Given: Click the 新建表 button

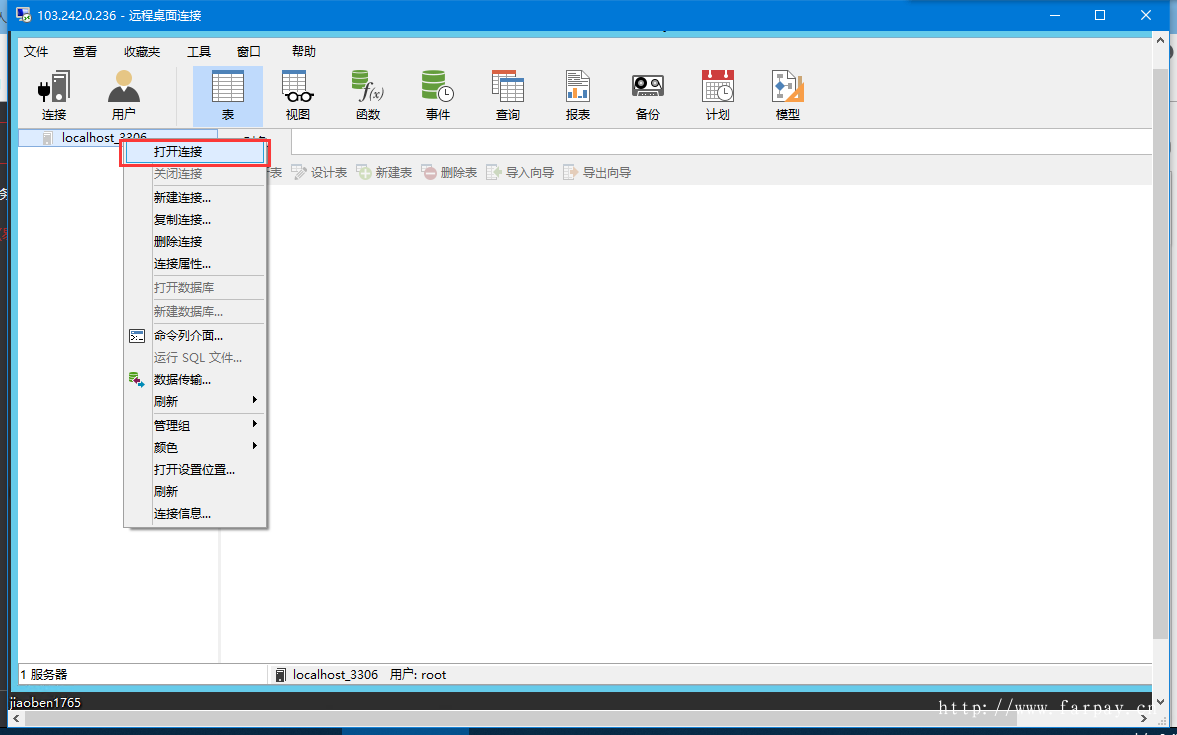Looking at the screenshot, I should point(384,173).
